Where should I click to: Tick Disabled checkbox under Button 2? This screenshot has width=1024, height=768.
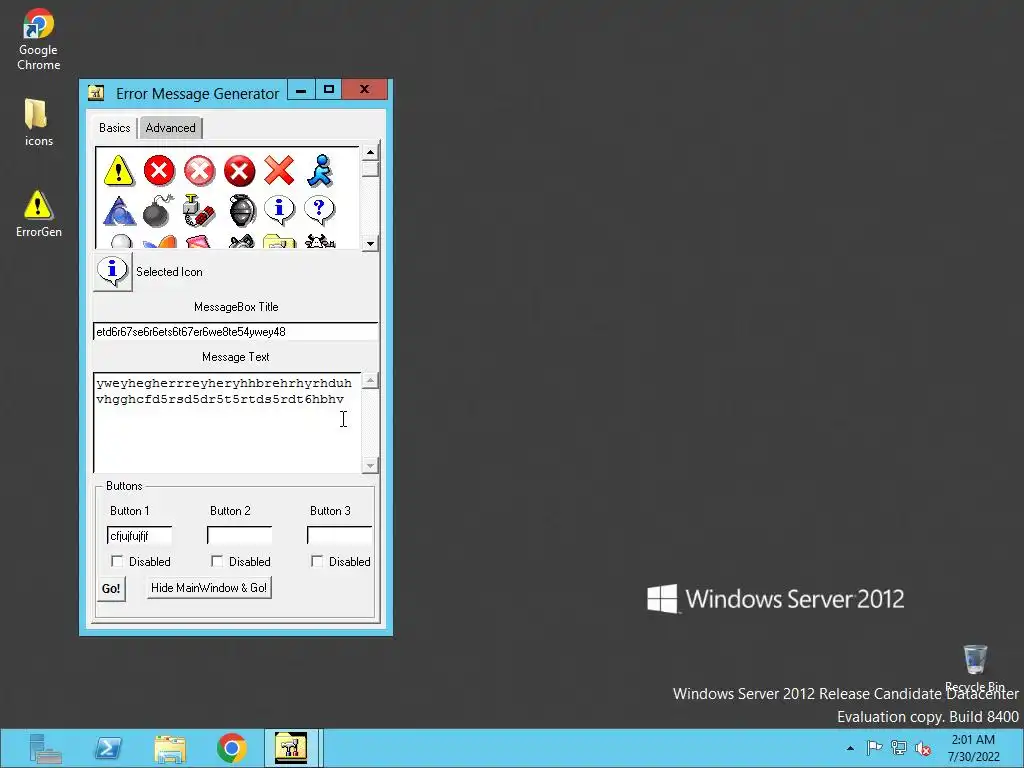pos(217,561)
